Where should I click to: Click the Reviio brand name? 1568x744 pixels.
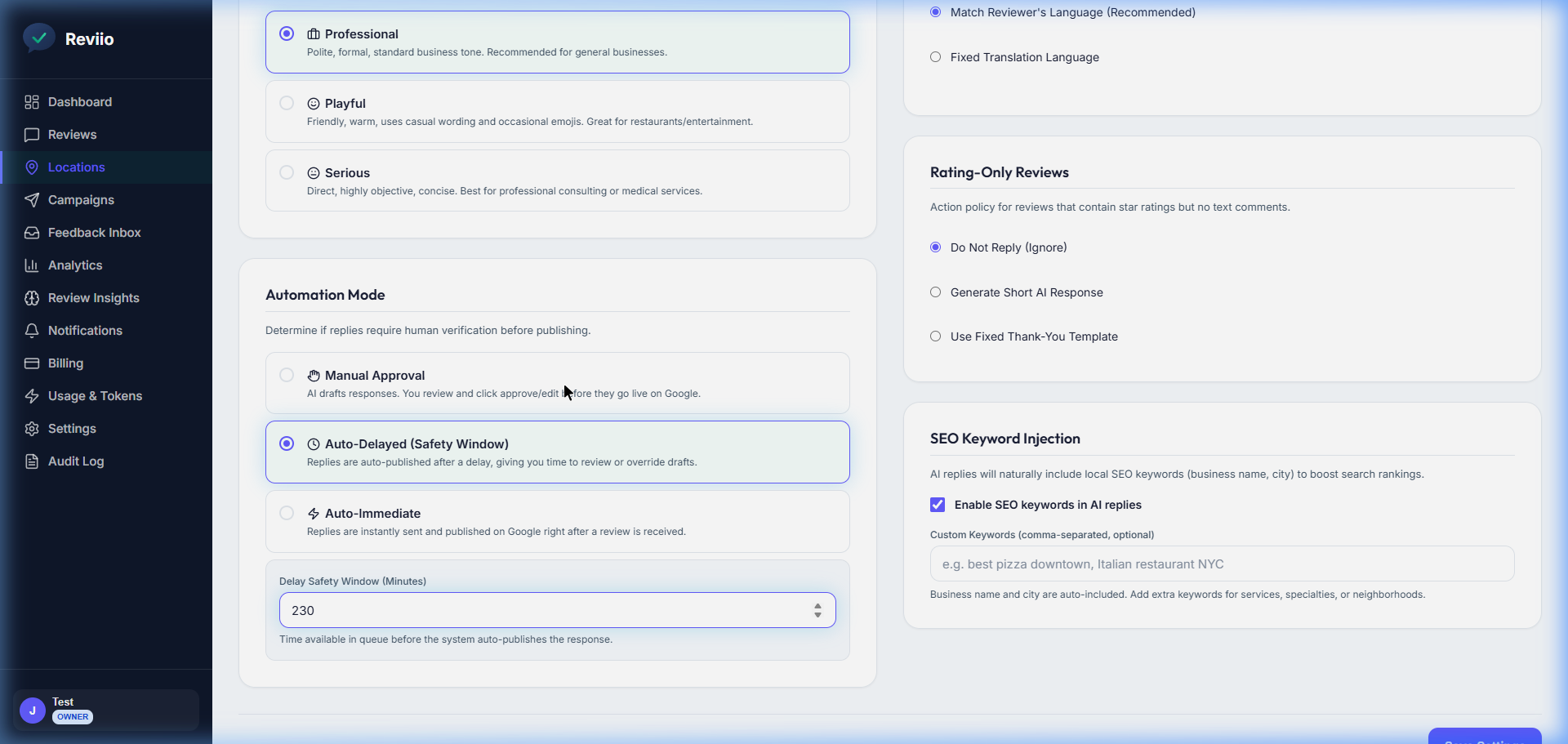[89, 39]
